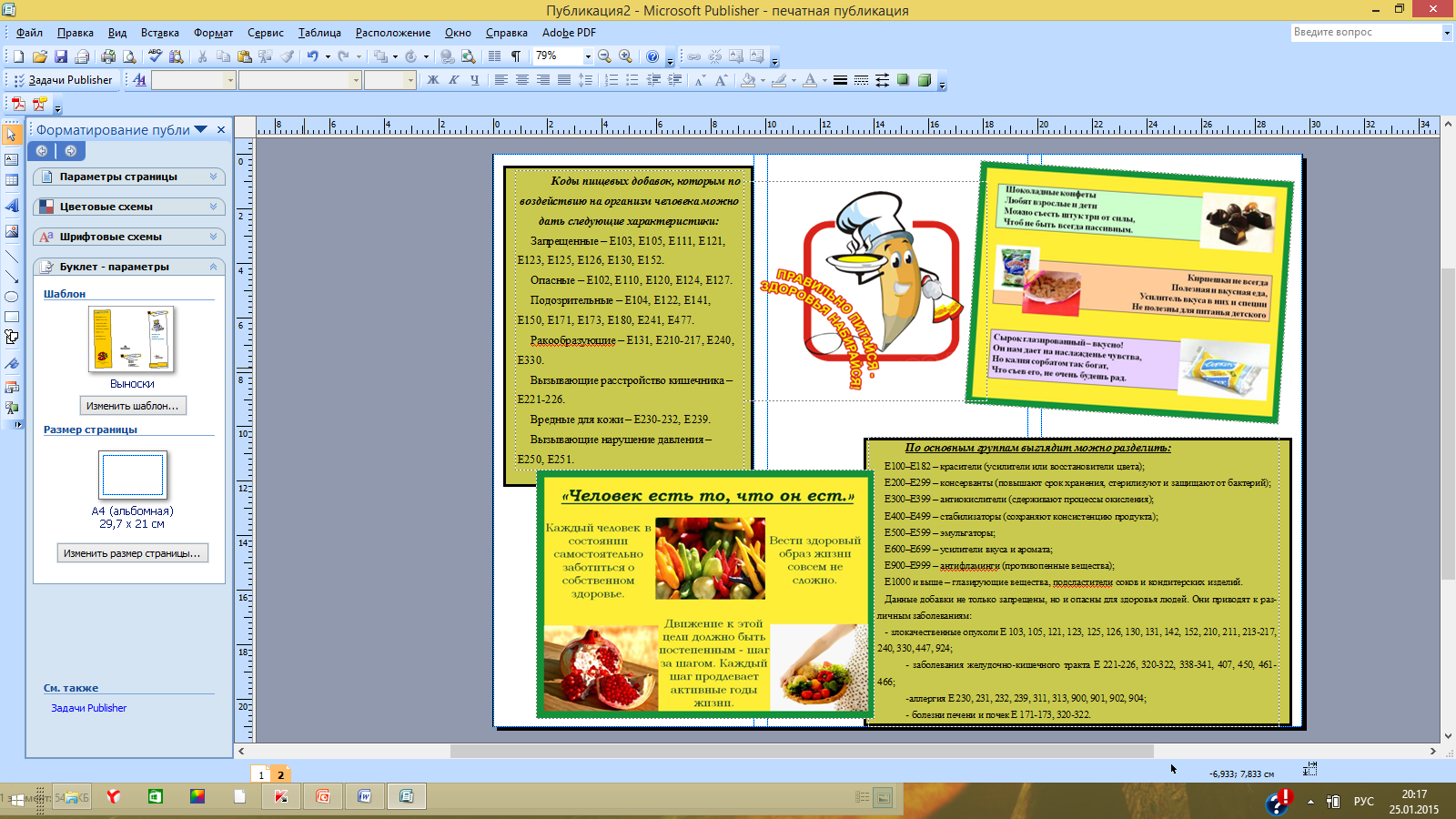
Task: Click the Undo arrow
Action: pyautogui.click(x=312, y=56)
